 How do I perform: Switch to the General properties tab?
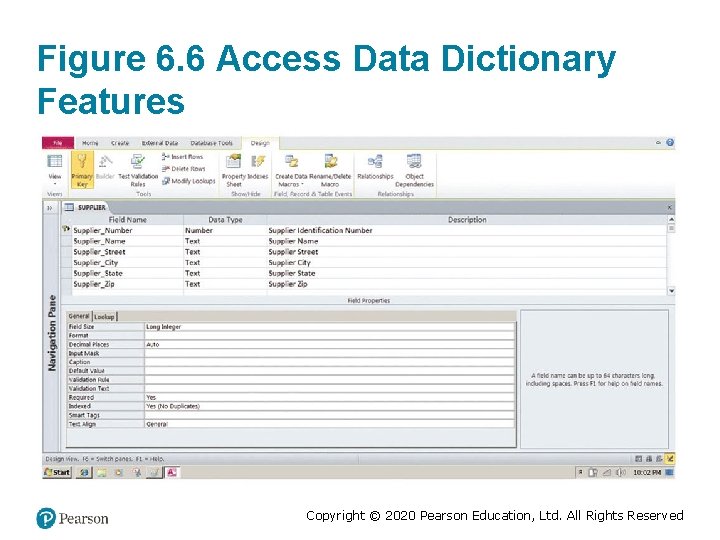coord(79,316)
